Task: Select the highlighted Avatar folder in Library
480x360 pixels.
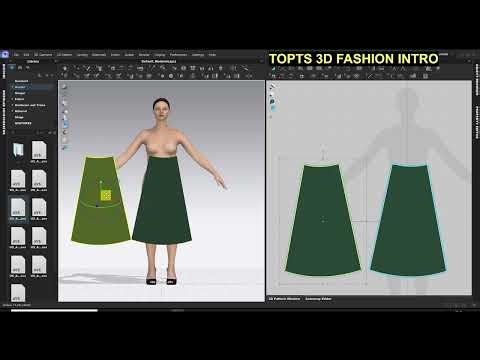Action: (x=20, y=87)
